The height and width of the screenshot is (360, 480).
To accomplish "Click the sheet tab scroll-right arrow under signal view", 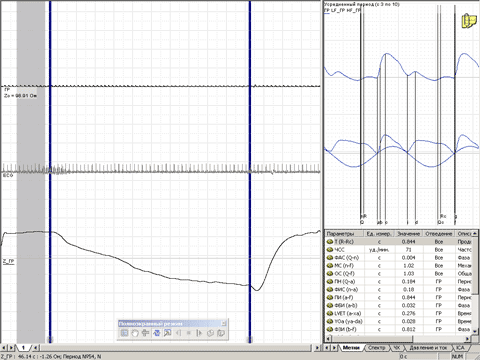I will pos(11,348).
